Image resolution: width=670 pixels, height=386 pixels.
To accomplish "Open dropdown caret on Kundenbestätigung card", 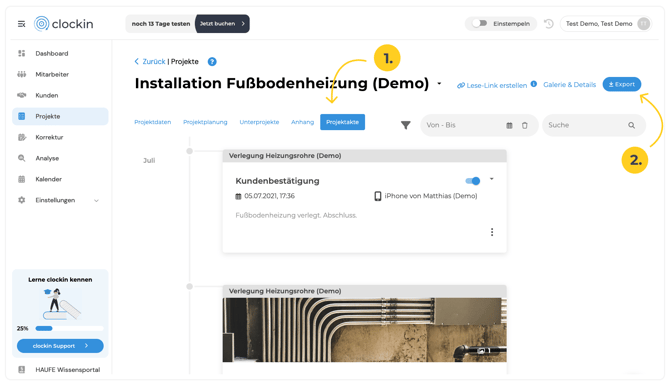I will 491,179.
